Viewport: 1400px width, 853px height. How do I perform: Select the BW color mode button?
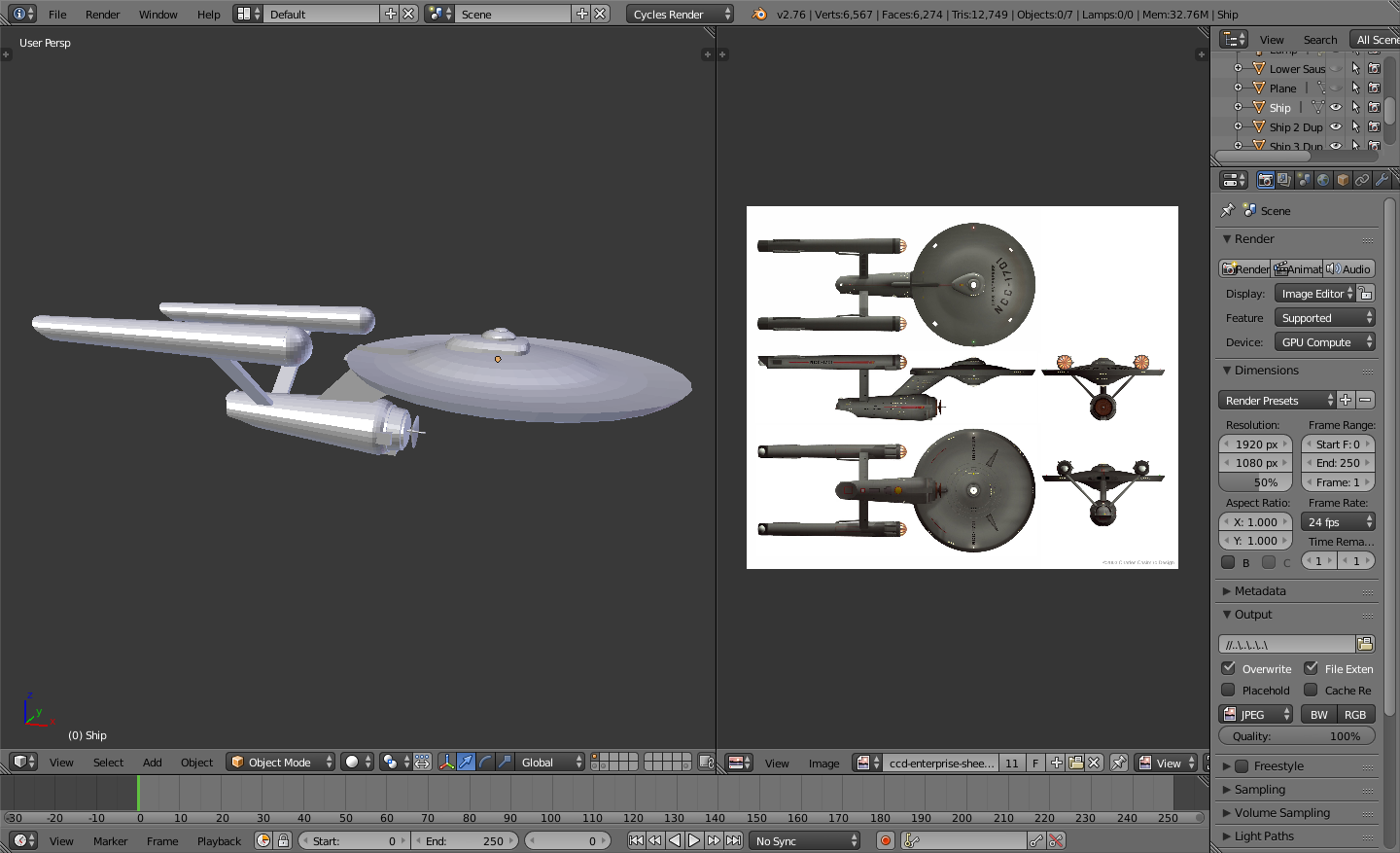click(1318, 714)
